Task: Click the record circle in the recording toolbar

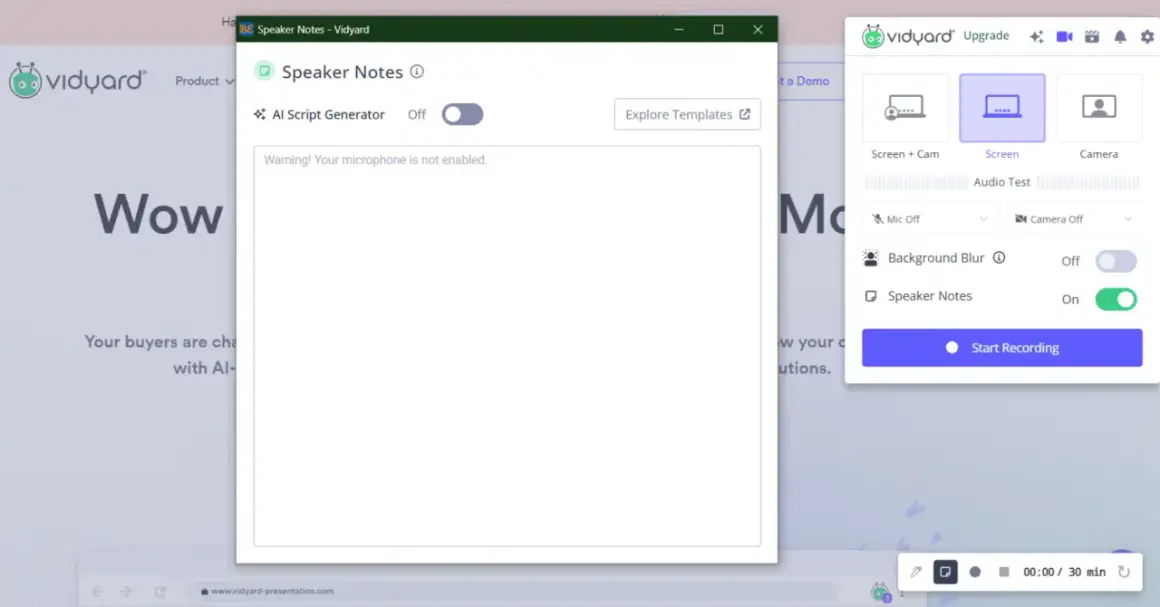Action: tap(975, 571)
